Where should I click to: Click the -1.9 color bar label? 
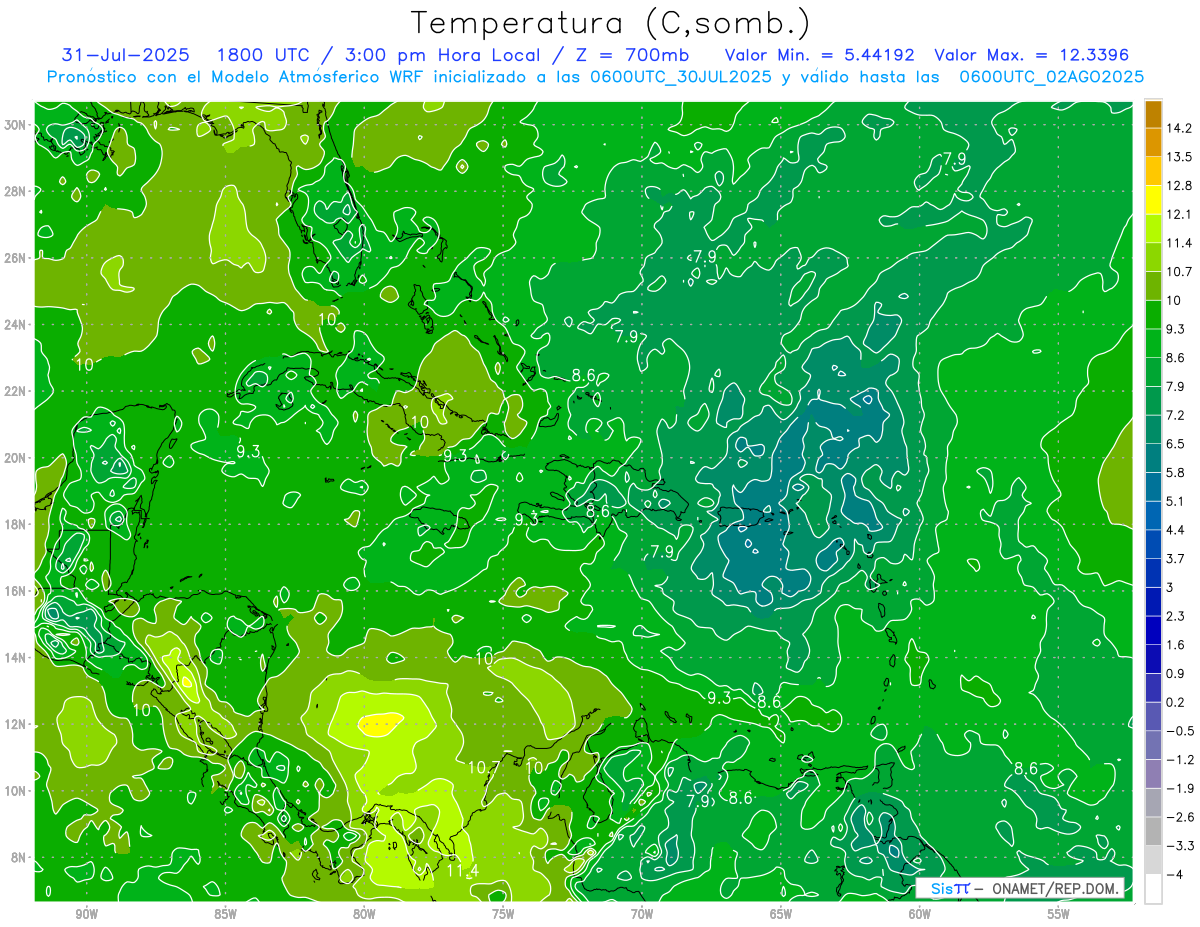(x=1181, y=788)
